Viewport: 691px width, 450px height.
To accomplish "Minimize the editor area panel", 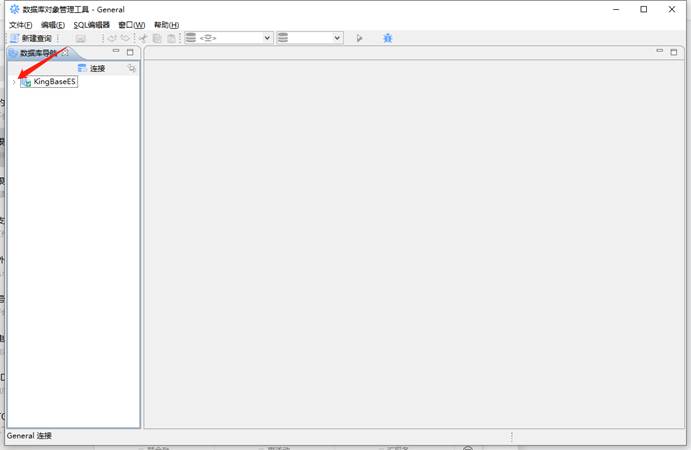I will [x=660, y=51].
